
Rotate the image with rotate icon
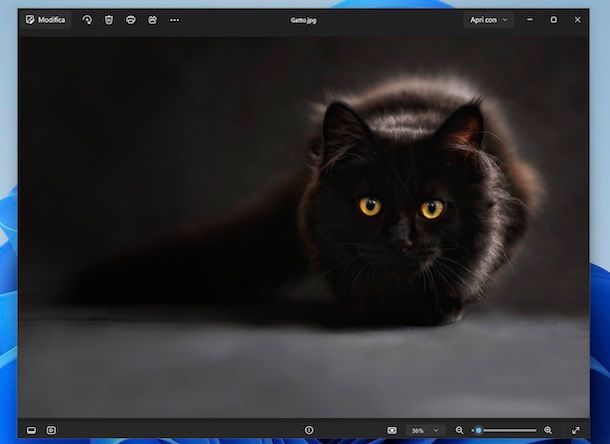[x=88, y=20]
